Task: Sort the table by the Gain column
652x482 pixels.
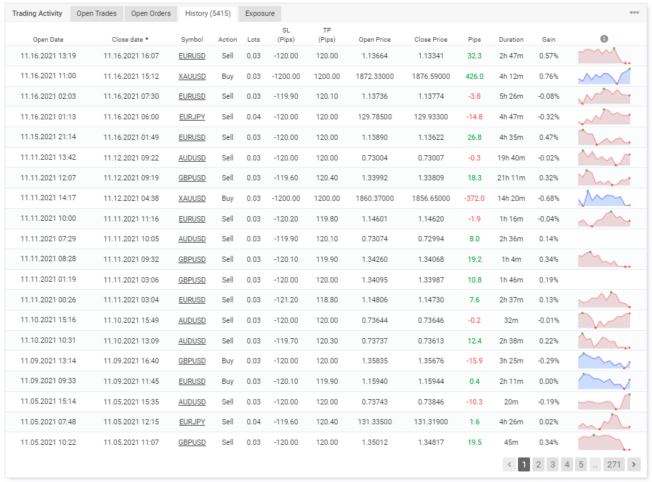Action: coord(547,39)
